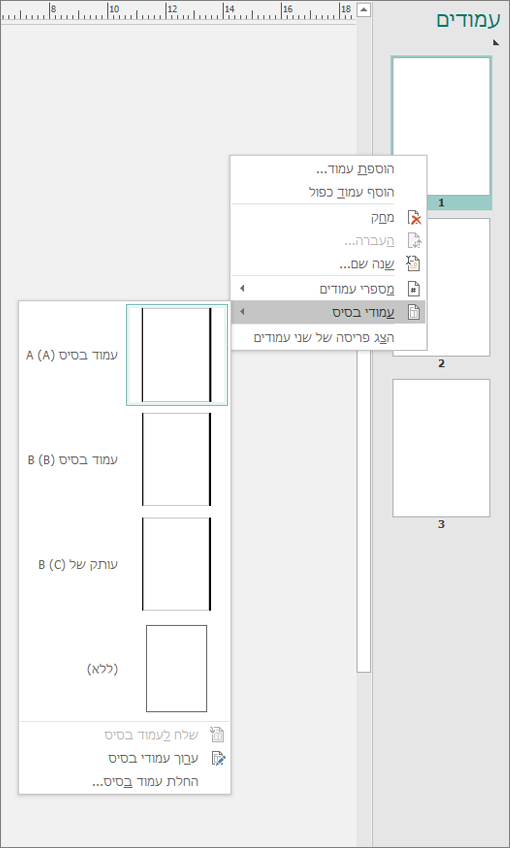Select שנה שם... menu entry

367,265
